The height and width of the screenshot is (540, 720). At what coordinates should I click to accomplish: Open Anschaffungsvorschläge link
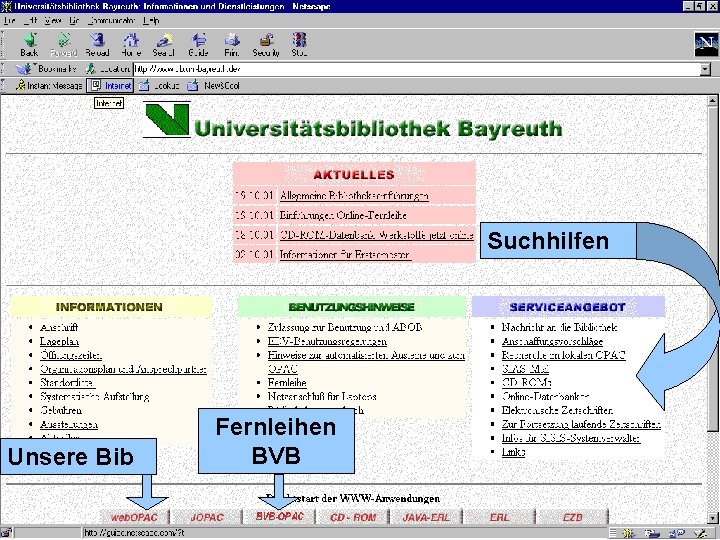click(x=552, y=342)
